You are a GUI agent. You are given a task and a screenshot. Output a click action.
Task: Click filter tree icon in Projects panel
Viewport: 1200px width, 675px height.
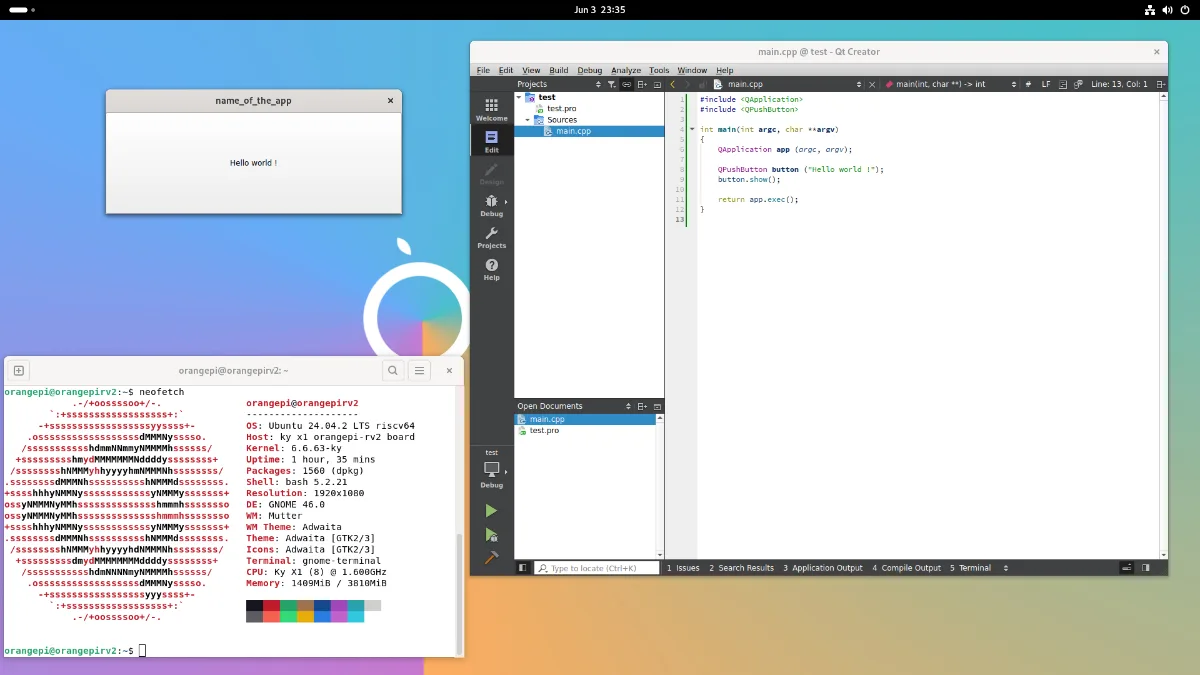[612, 84]
